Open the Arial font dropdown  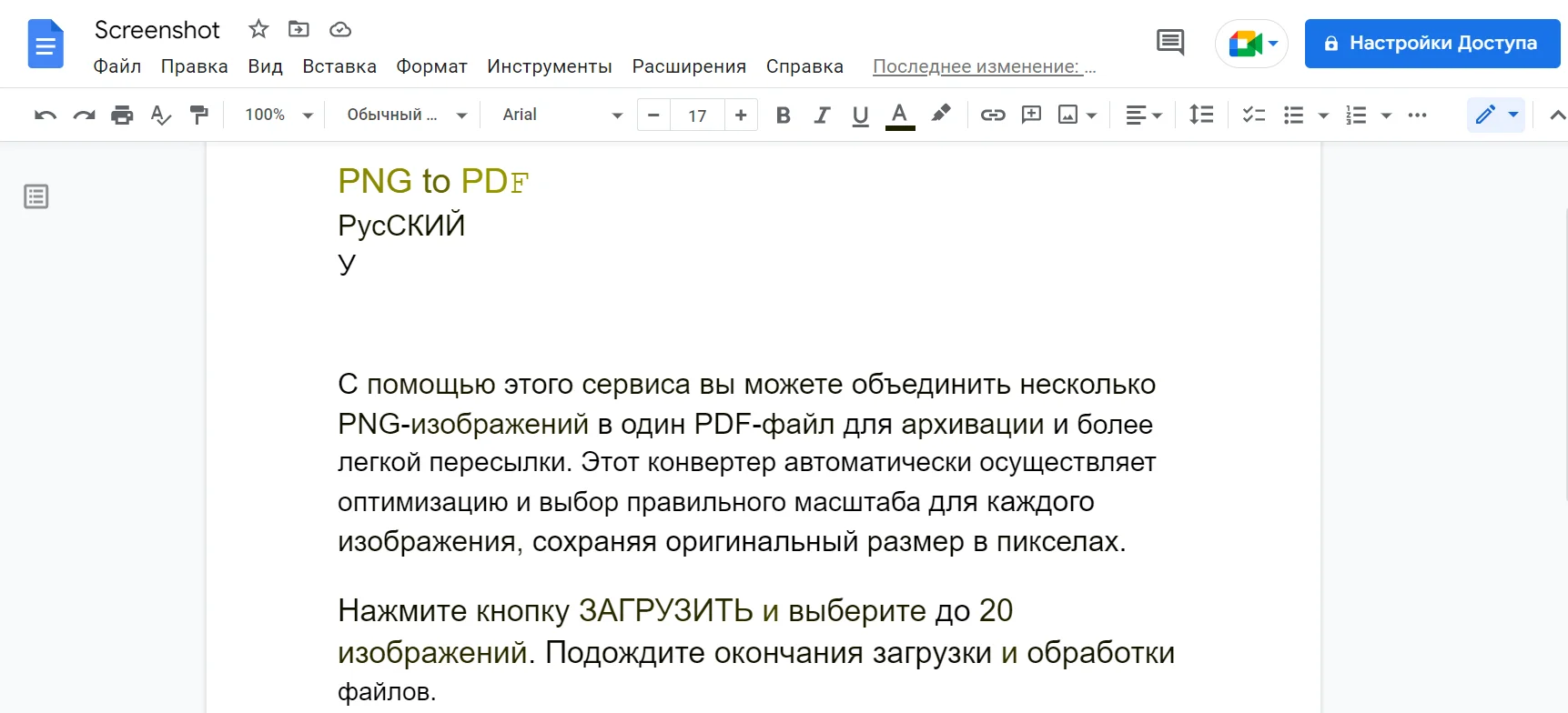coord(561,115)
